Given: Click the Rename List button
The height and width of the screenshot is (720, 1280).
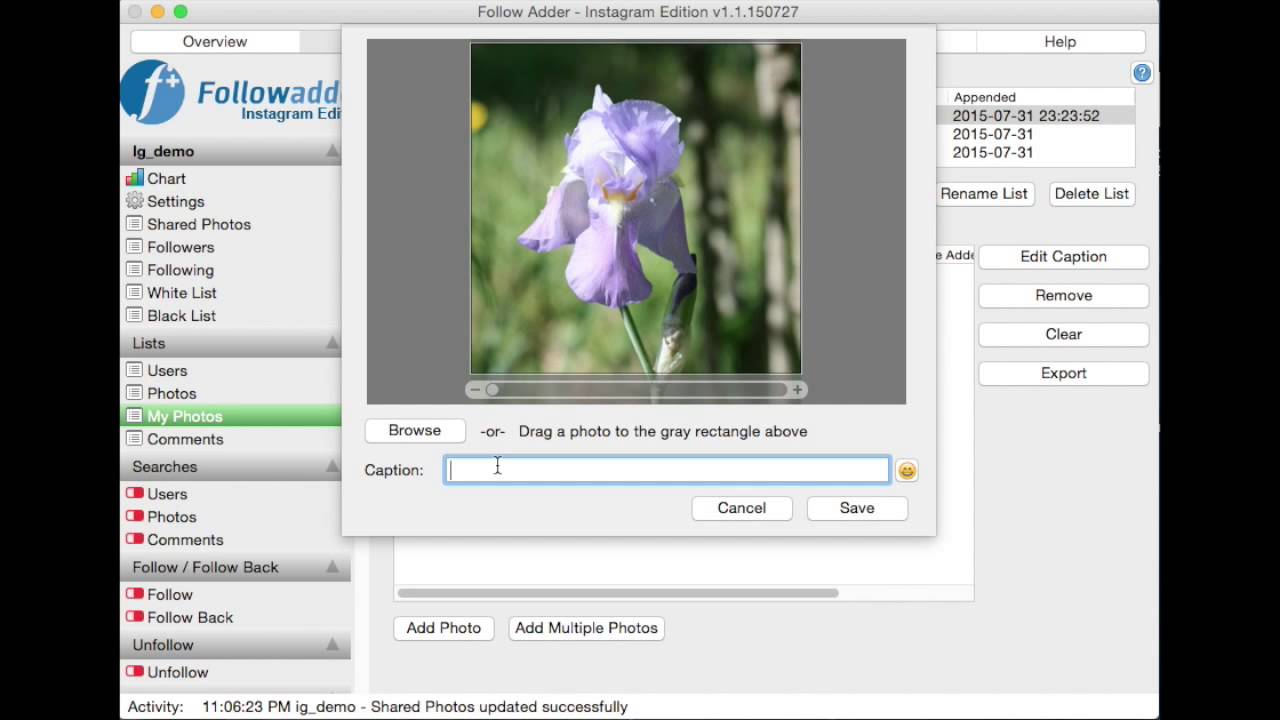Looking at the screenshot, I should (x=984, y=194).
